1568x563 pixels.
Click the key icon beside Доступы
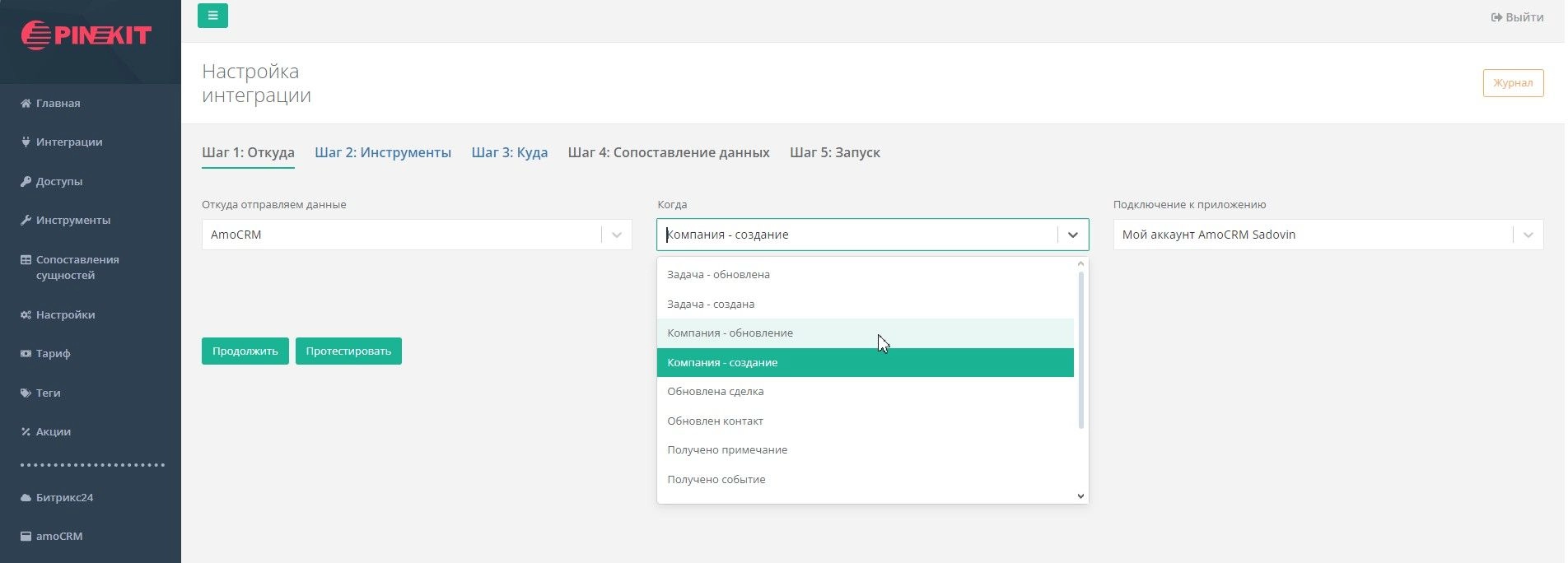click(x=26, y=181)
